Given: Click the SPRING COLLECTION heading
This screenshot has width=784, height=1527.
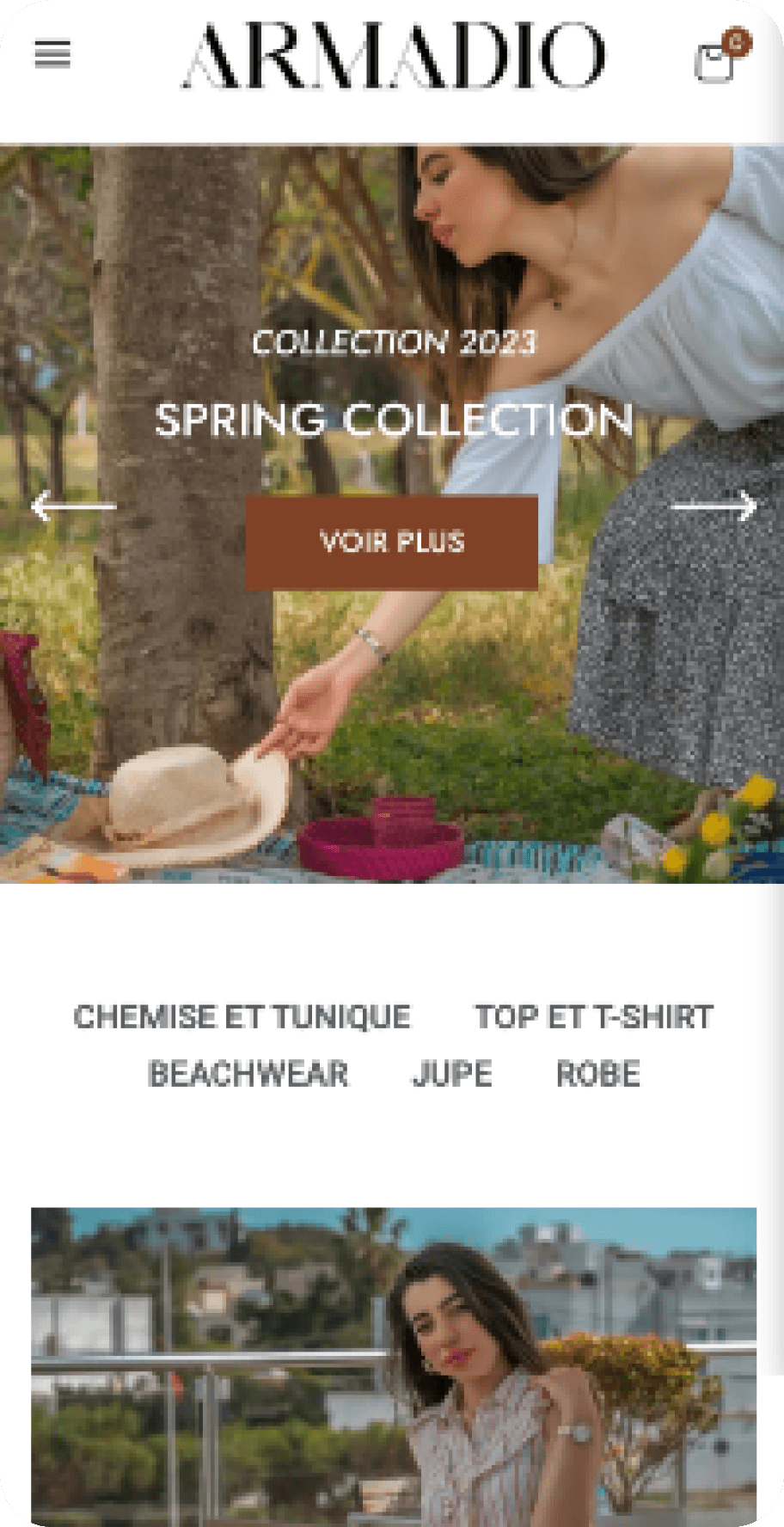Looking at the screenshot, I should pyautogui.click(x=394, y=420).
